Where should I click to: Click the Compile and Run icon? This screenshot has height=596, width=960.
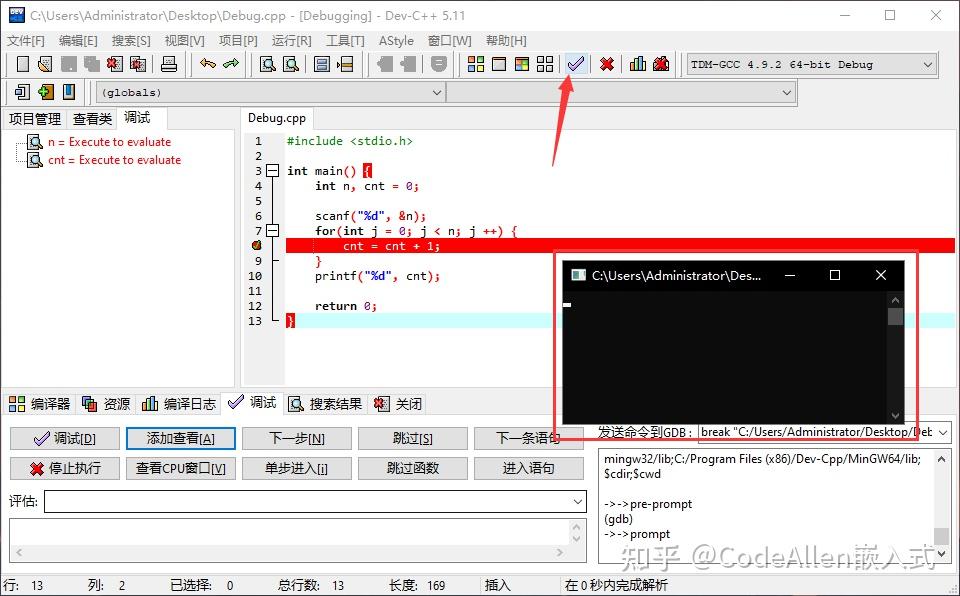tap(522, 64)
